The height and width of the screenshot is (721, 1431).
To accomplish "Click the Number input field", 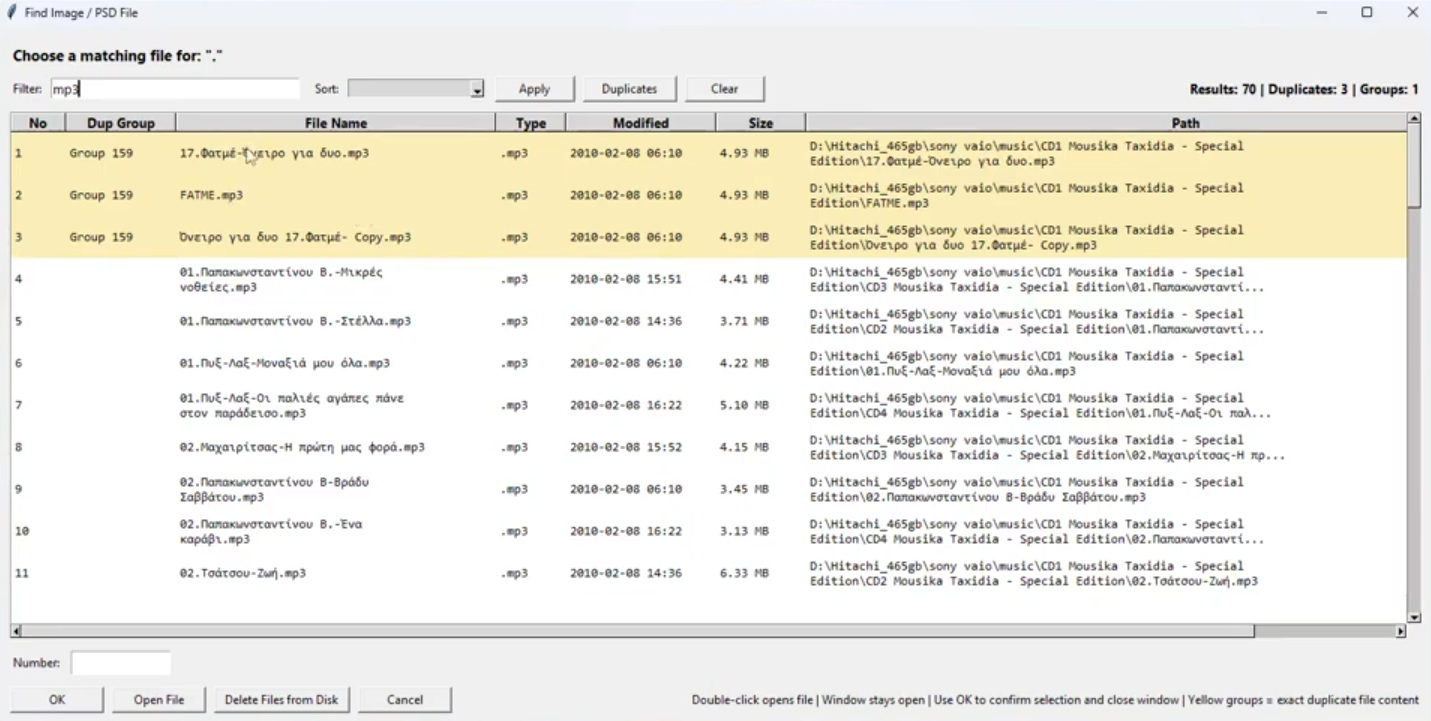I will 120,662.
